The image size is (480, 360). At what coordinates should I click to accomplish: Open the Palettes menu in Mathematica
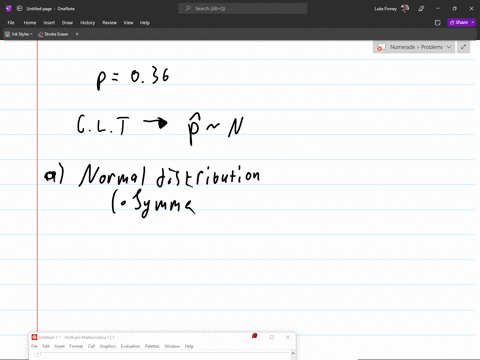click(152, 346)
